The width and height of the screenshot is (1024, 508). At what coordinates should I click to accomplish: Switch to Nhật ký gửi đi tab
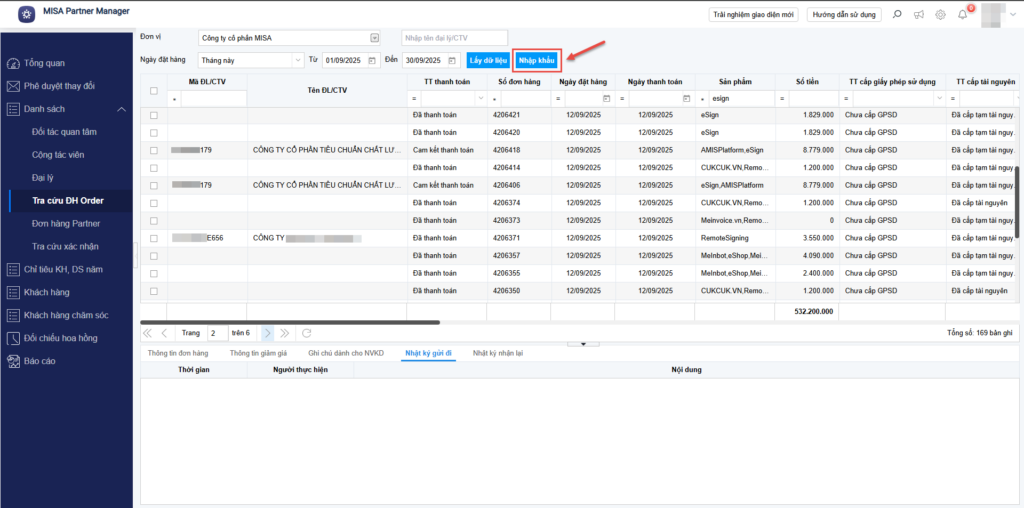coord(428,353)
